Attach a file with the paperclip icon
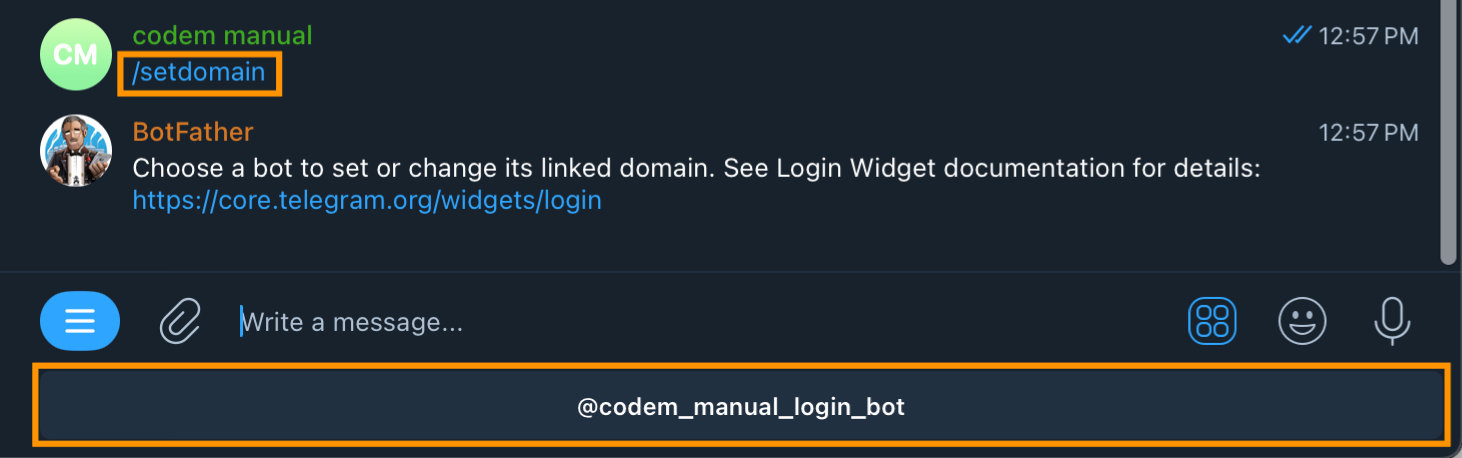Screen dimensions: 1462x458 pyautogui.click(x=181, y=322)
